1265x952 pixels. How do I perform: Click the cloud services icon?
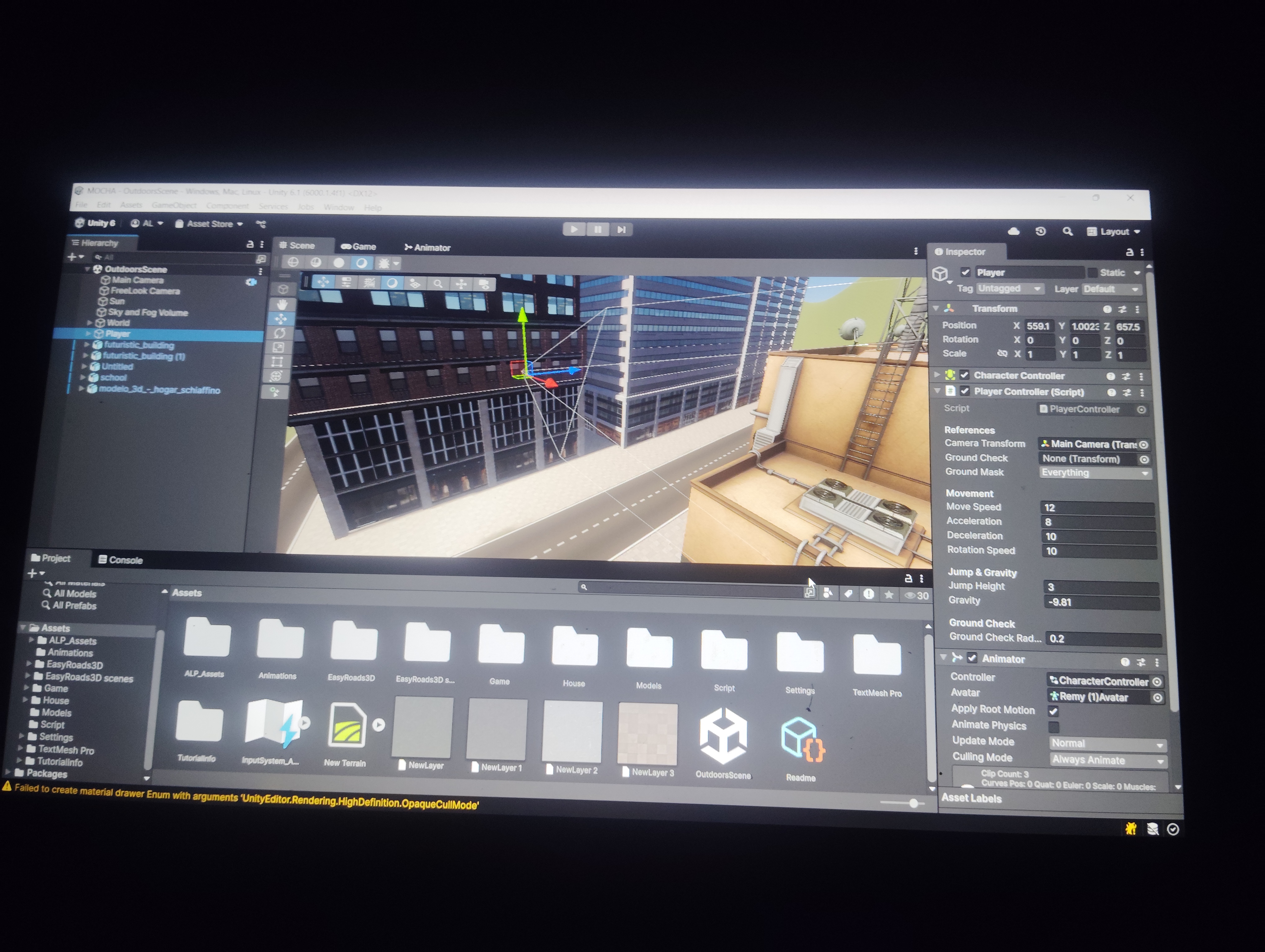click(1013, 231)
